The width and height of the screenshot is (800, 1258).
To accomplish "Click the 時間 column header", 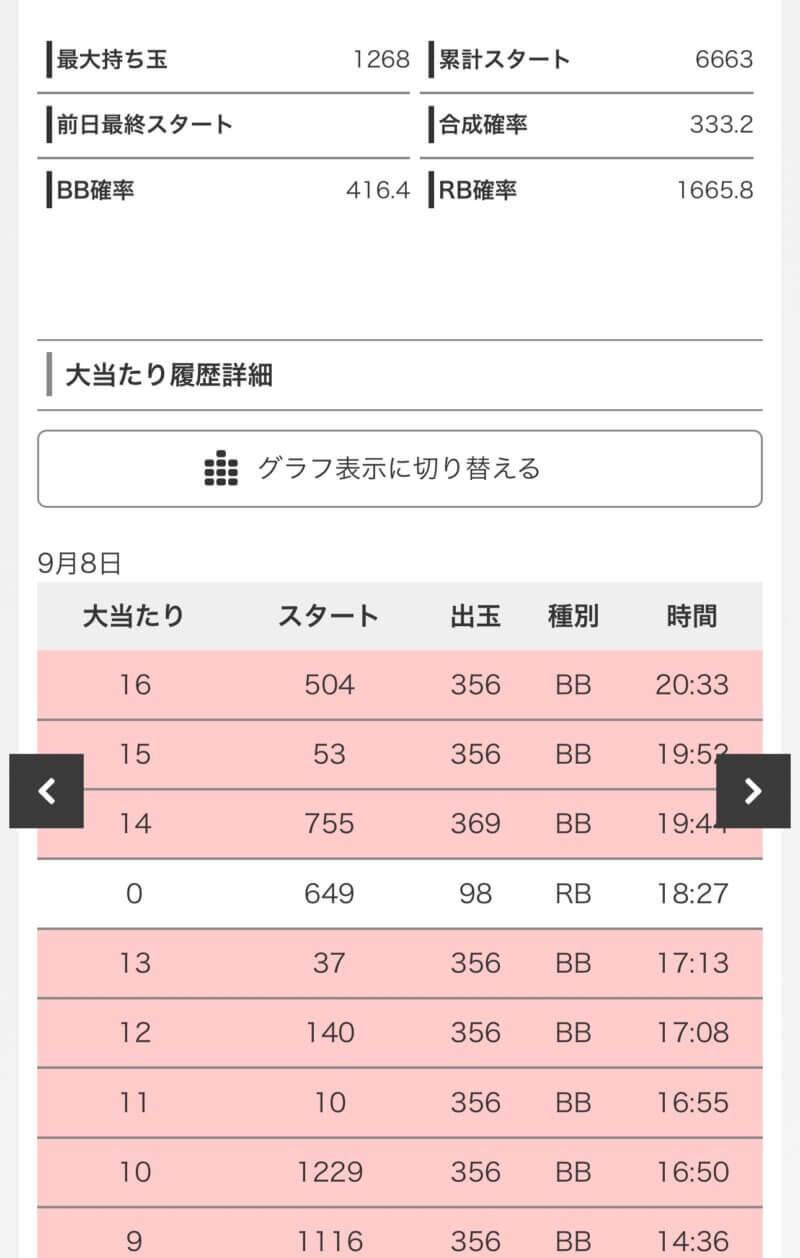I will click(692, 616).
